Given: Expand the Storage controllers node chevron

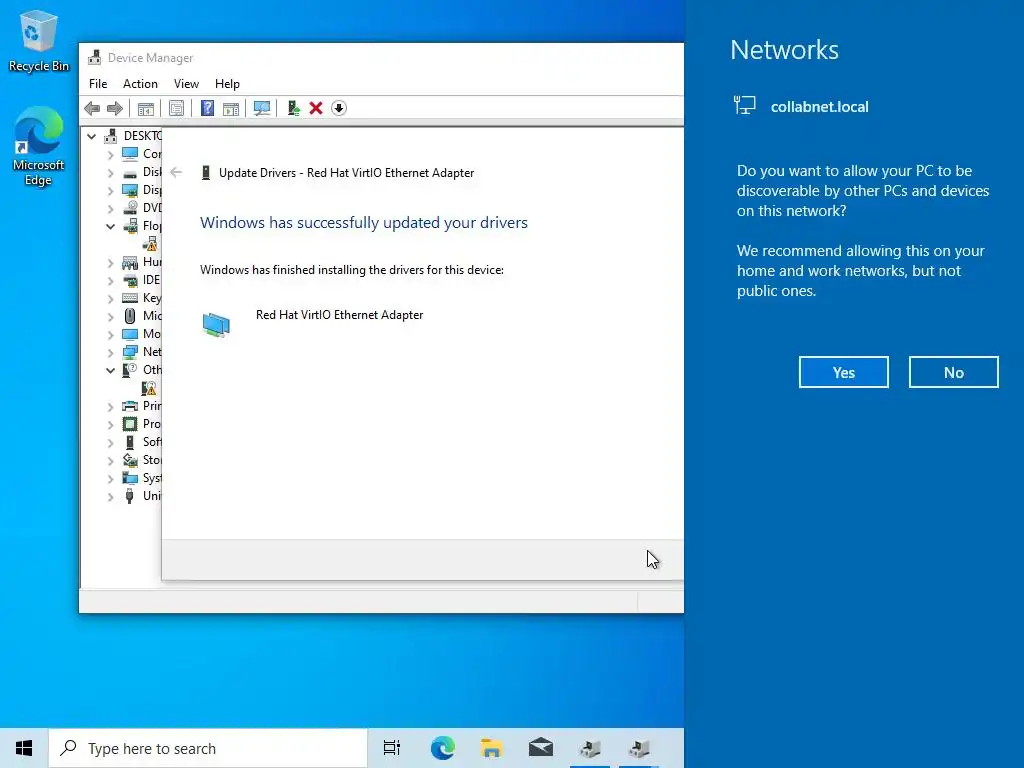Looking at the screenshot, I should coord(110,461).
